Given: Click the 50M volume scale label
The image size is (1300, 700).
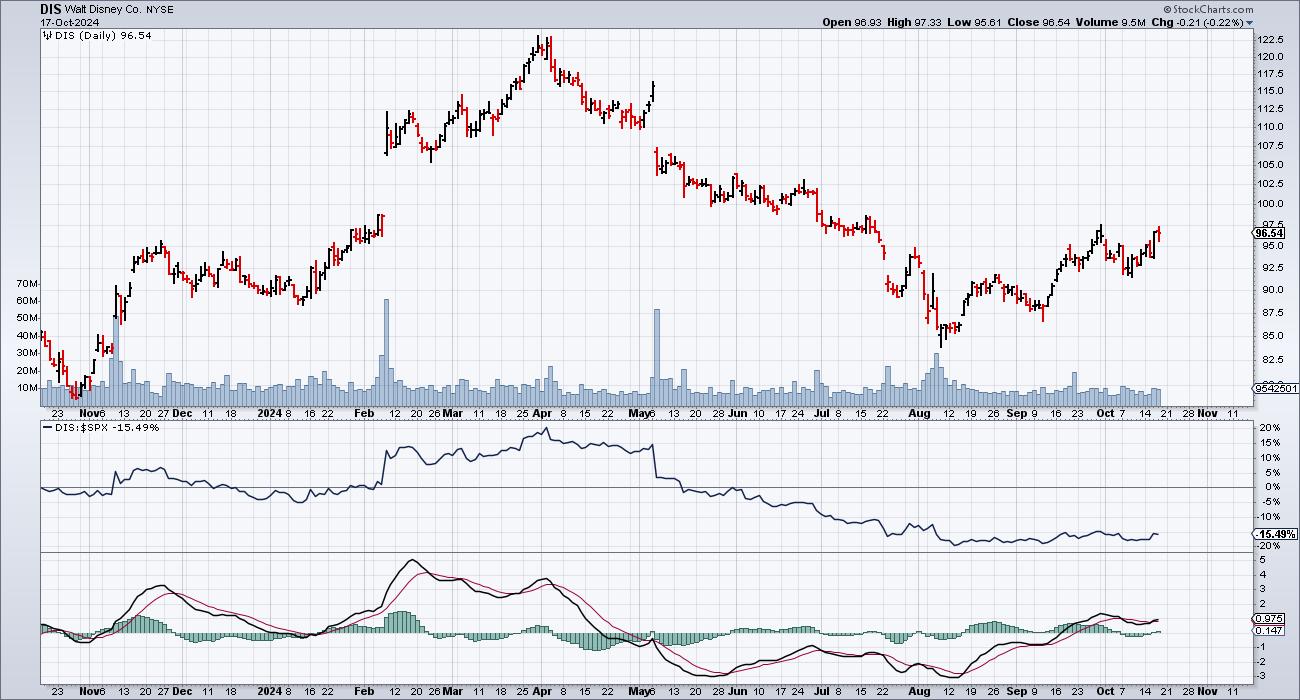Looking at the screenshot, I should [28, 318].
